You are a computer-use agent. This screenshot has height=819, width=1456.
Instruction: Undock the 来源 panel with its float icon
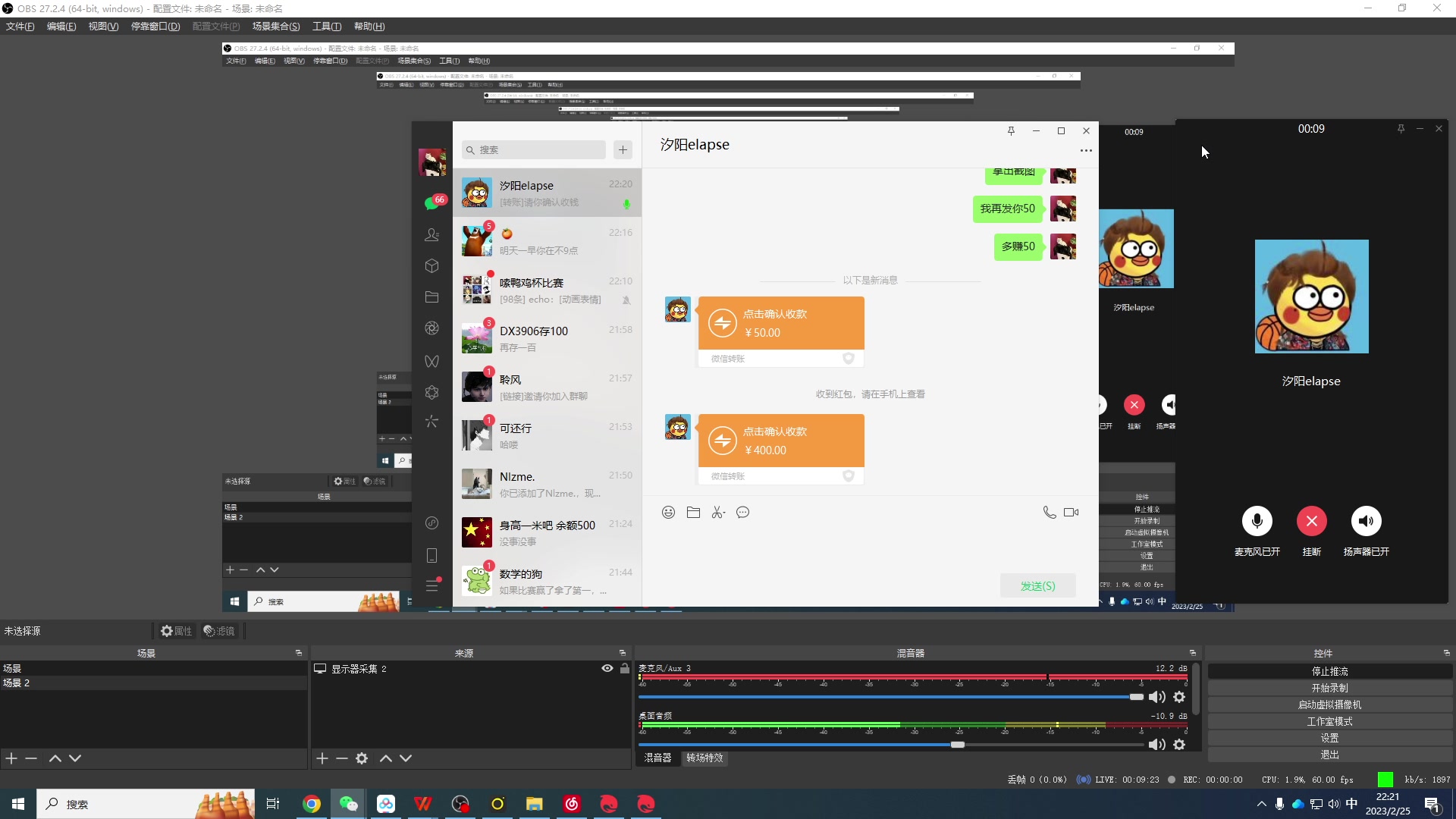click(623, 653)
